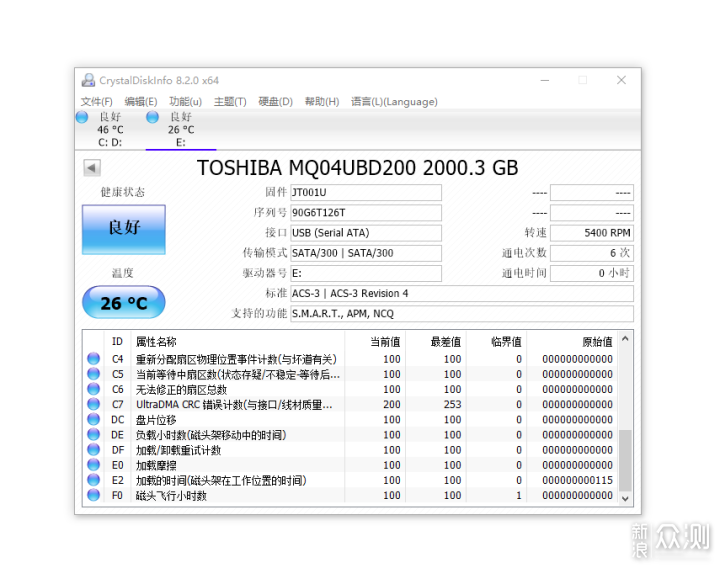The width and height of the screenshot is (720, 568).
Task: Click the 26 °C temperature button
Action: pyautogui.click(x=124, y=302)
